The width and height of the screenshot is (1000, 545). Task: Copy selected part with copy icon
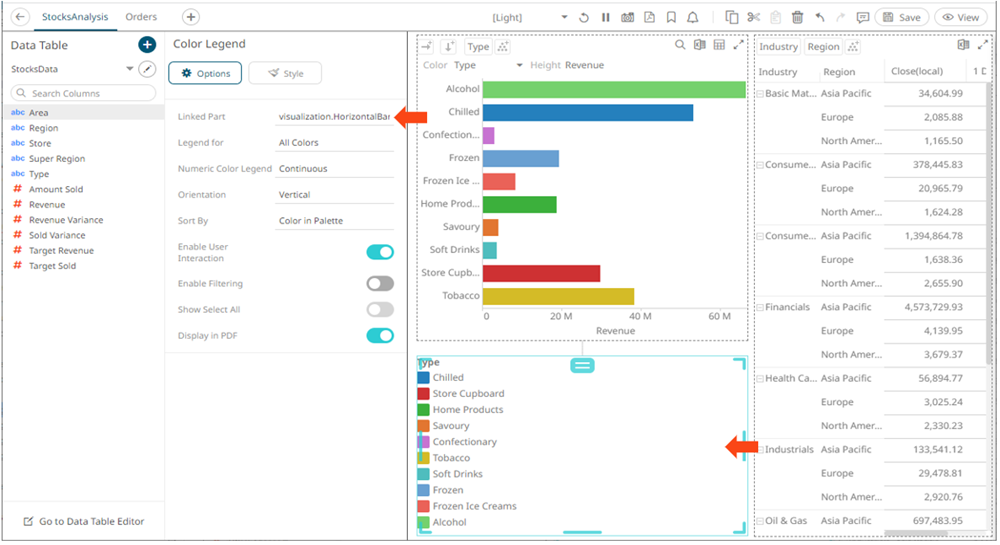click(732, 18)
